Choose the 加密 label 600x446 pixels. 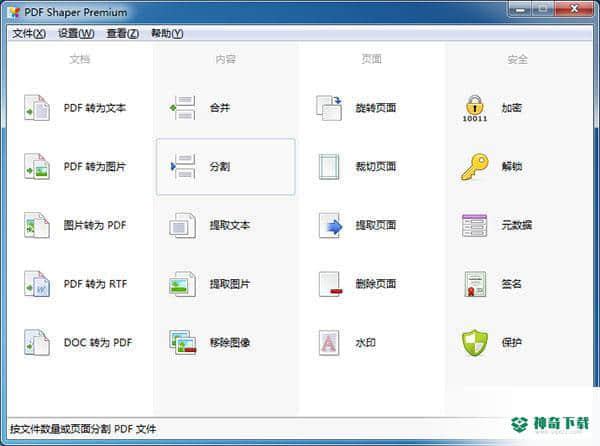tap(512, 108)
